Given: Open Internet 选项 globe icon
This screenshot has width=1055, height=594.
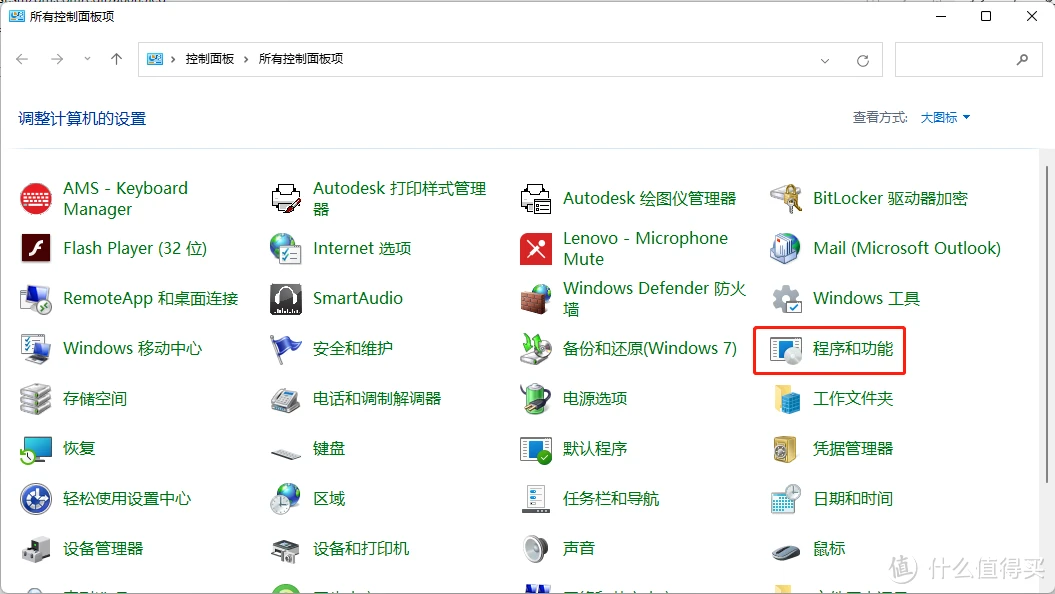Looking at the screenshot, I should click(286, 248).
